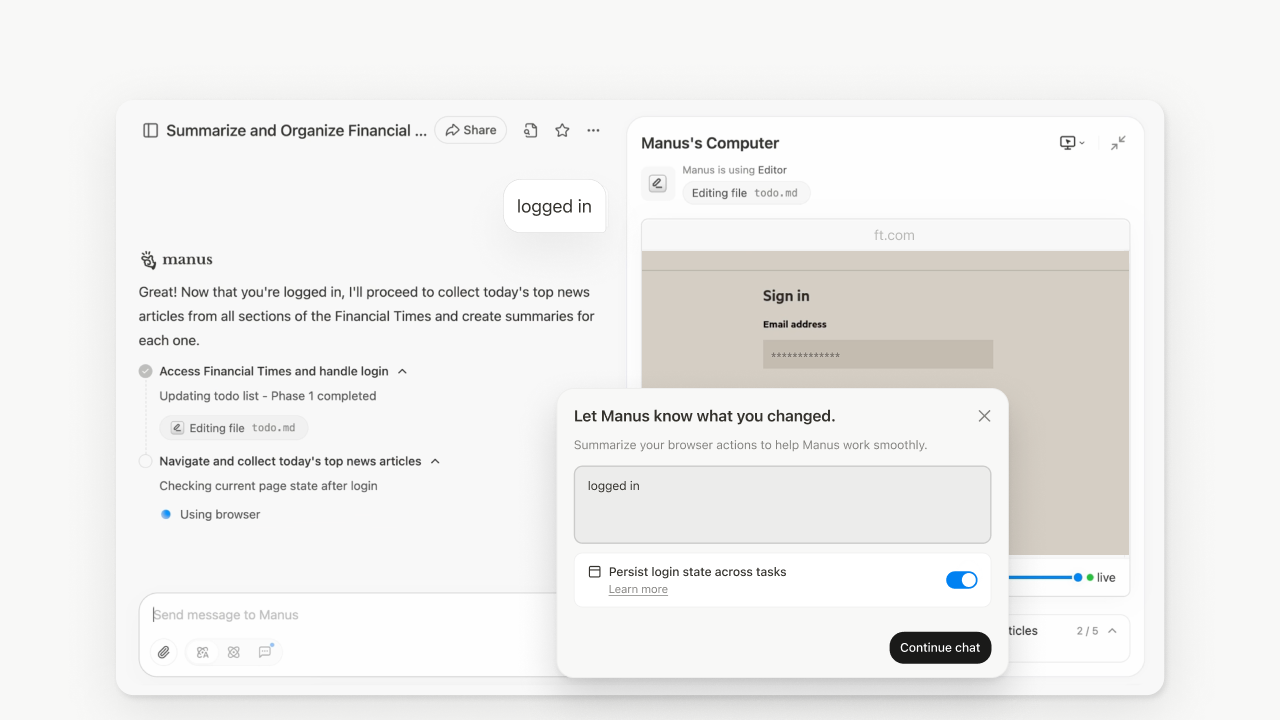Click the browser actions summary text box
Screen dimensions: 1280x720
pos(782,505)
